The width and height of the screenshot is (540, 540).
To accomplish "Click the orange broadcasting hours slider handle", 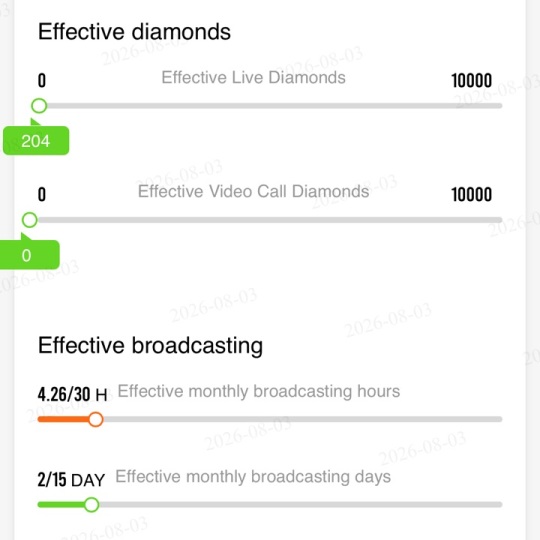I will click(x=96, y=419).
